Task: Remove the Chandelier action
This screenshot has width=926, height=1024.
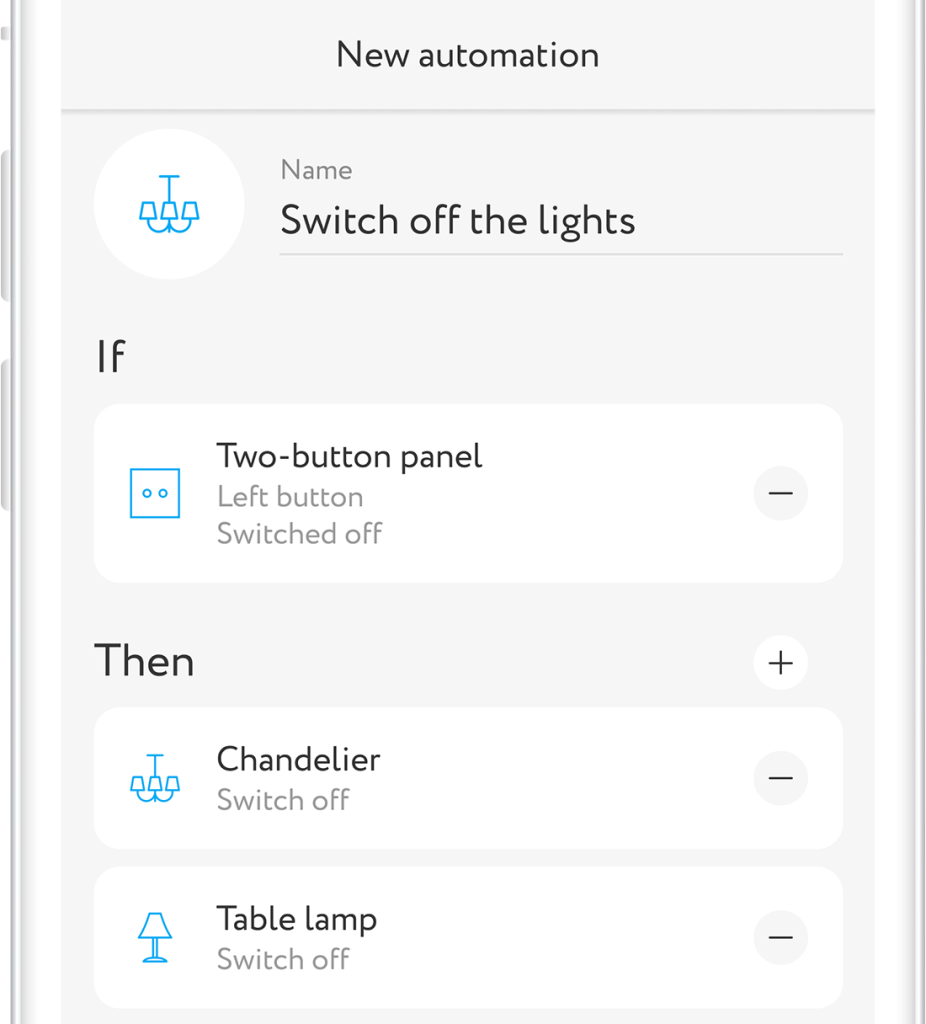Action: (780, 778)
